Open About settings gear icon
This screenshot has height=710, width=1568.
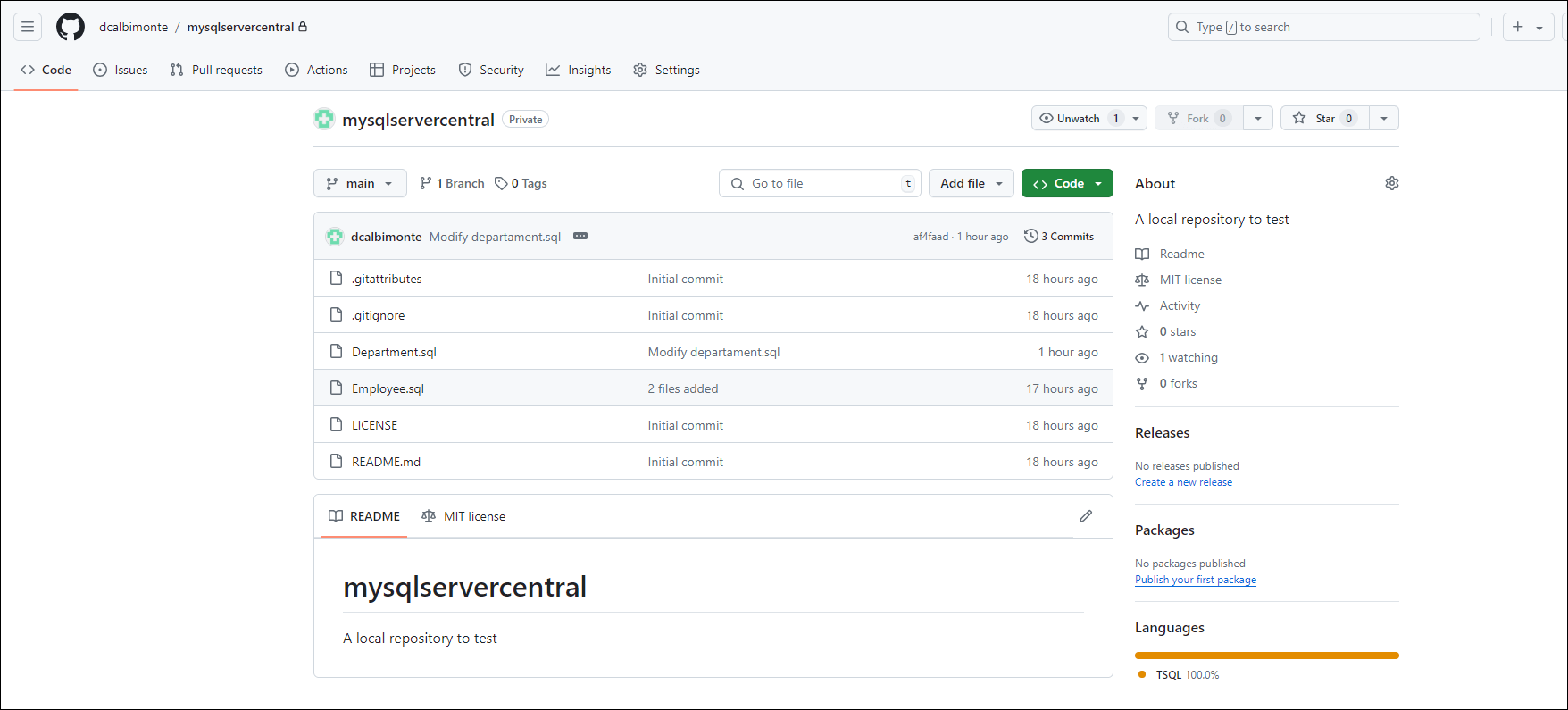(x=1391, y=183)
